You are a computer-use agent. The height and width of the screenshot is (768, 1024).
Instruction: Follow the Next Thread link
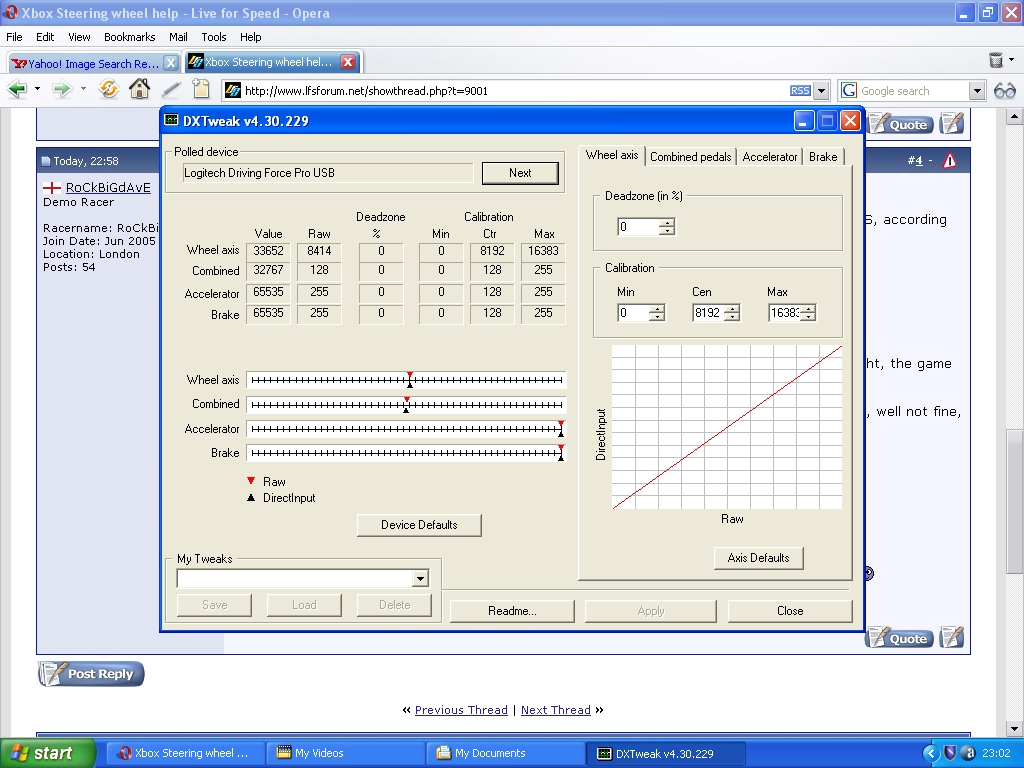point(556,710)
